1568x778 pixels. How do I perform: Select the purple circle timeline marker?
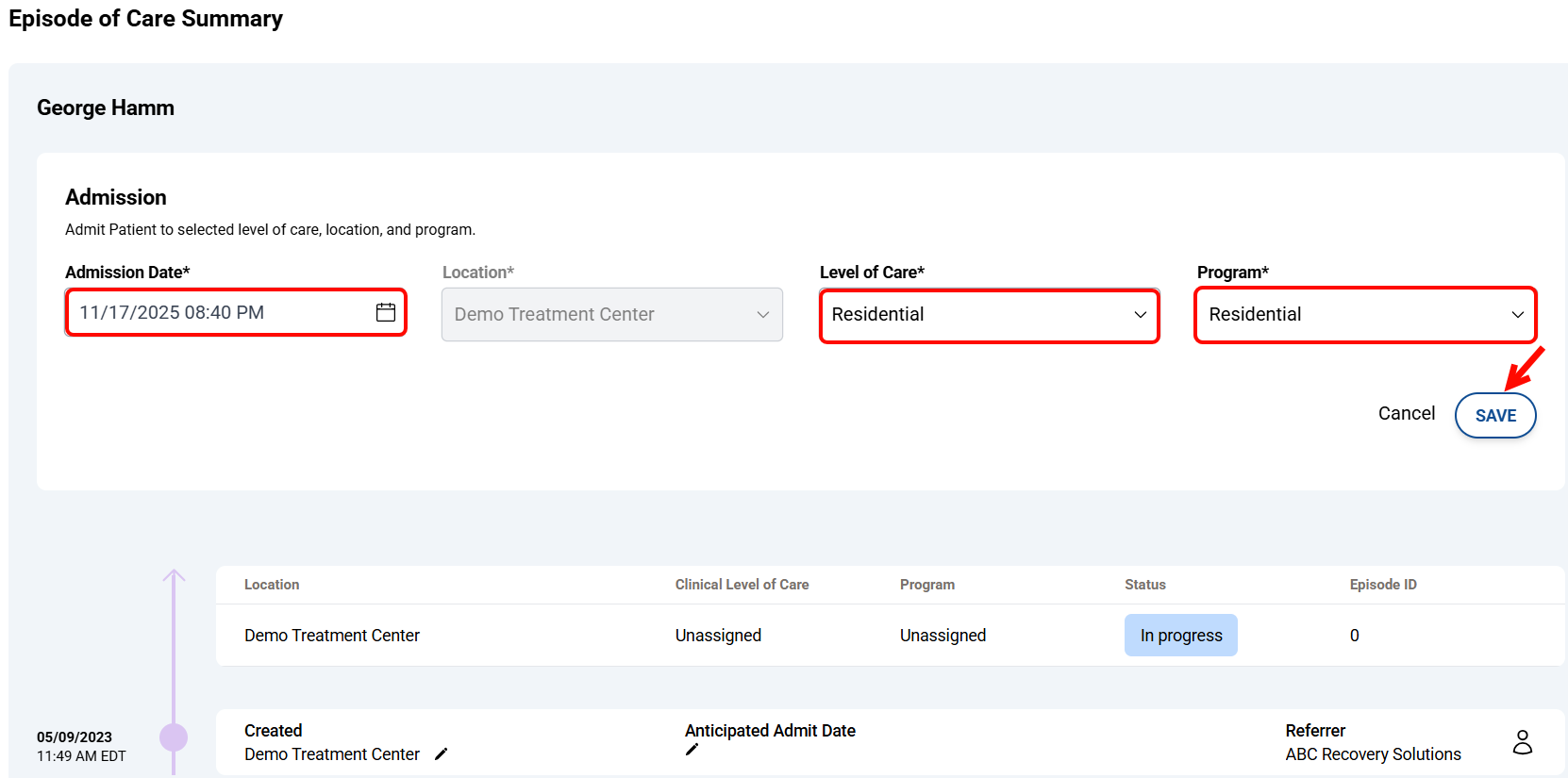point(174,737)
